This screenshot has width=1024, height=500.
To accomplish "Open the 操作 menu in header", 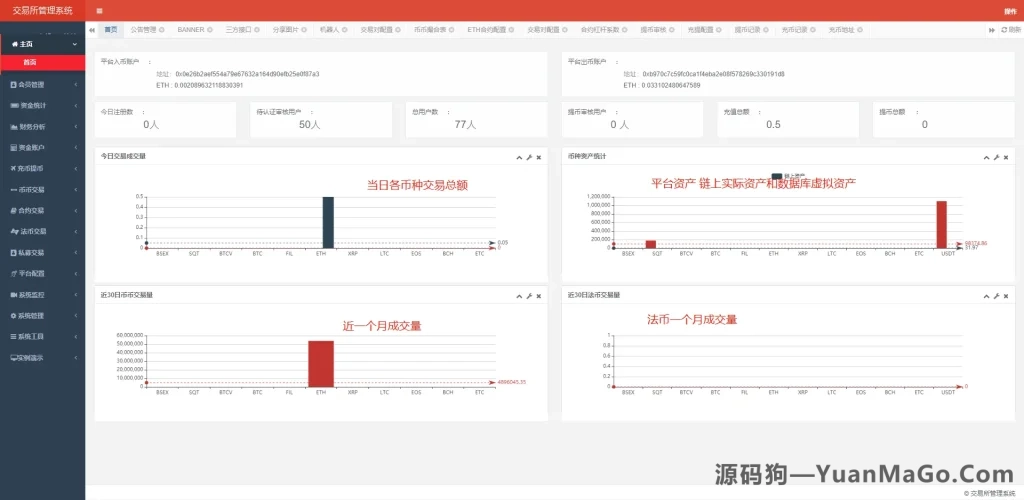I will 1010,11.
